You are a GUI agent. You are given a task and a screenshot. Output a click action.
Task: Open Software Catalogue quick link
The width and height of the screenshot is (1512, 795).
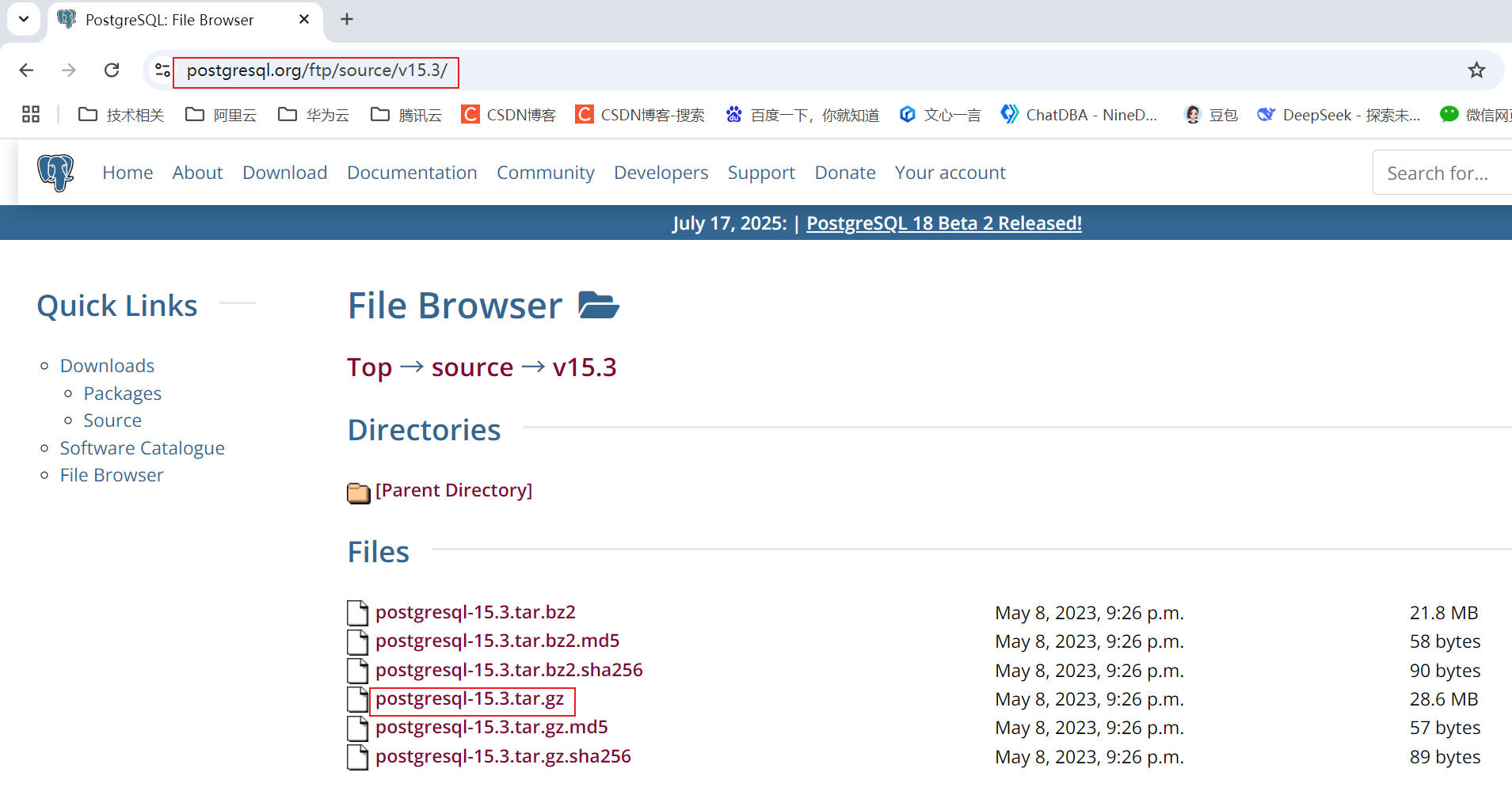coord(143,448)
